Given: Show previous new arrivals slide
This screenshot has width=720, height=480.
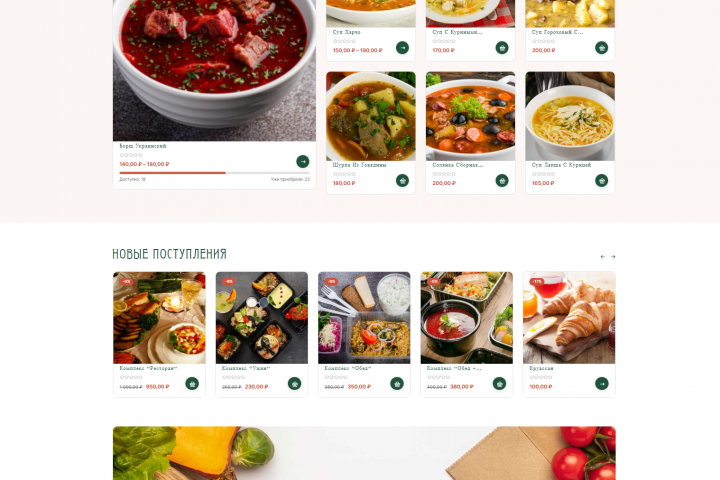Looking at the screenshot, I should point(603,257).
